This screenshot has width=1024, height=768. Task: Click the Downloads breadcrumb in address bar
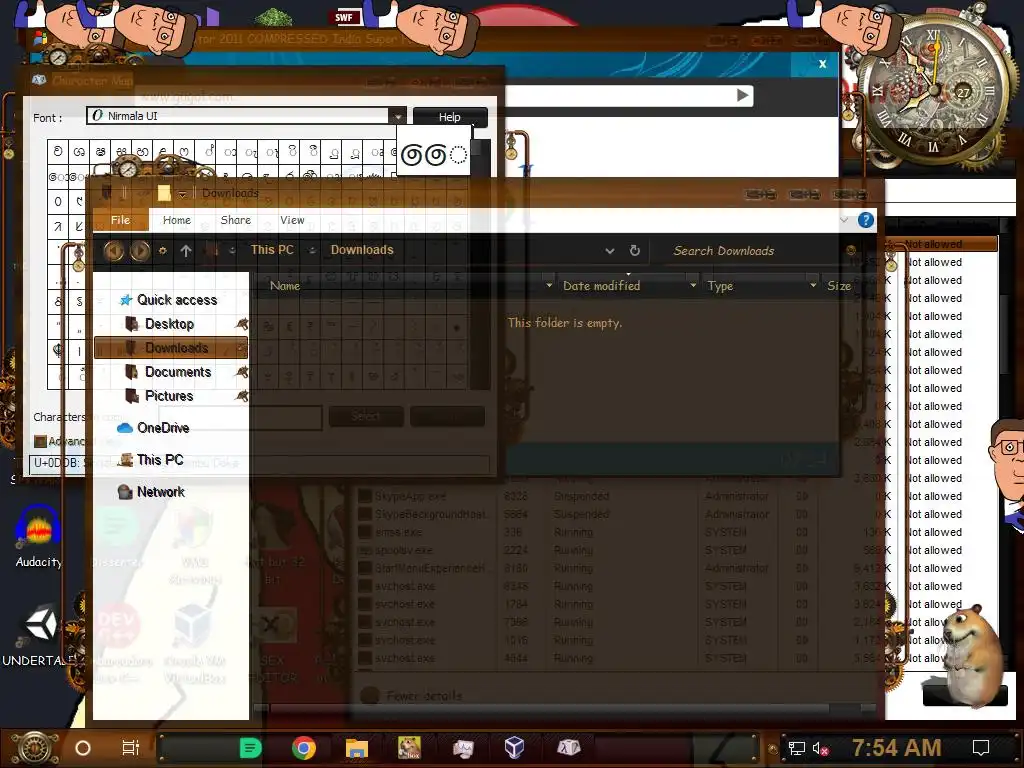click(x=362, y=250)
